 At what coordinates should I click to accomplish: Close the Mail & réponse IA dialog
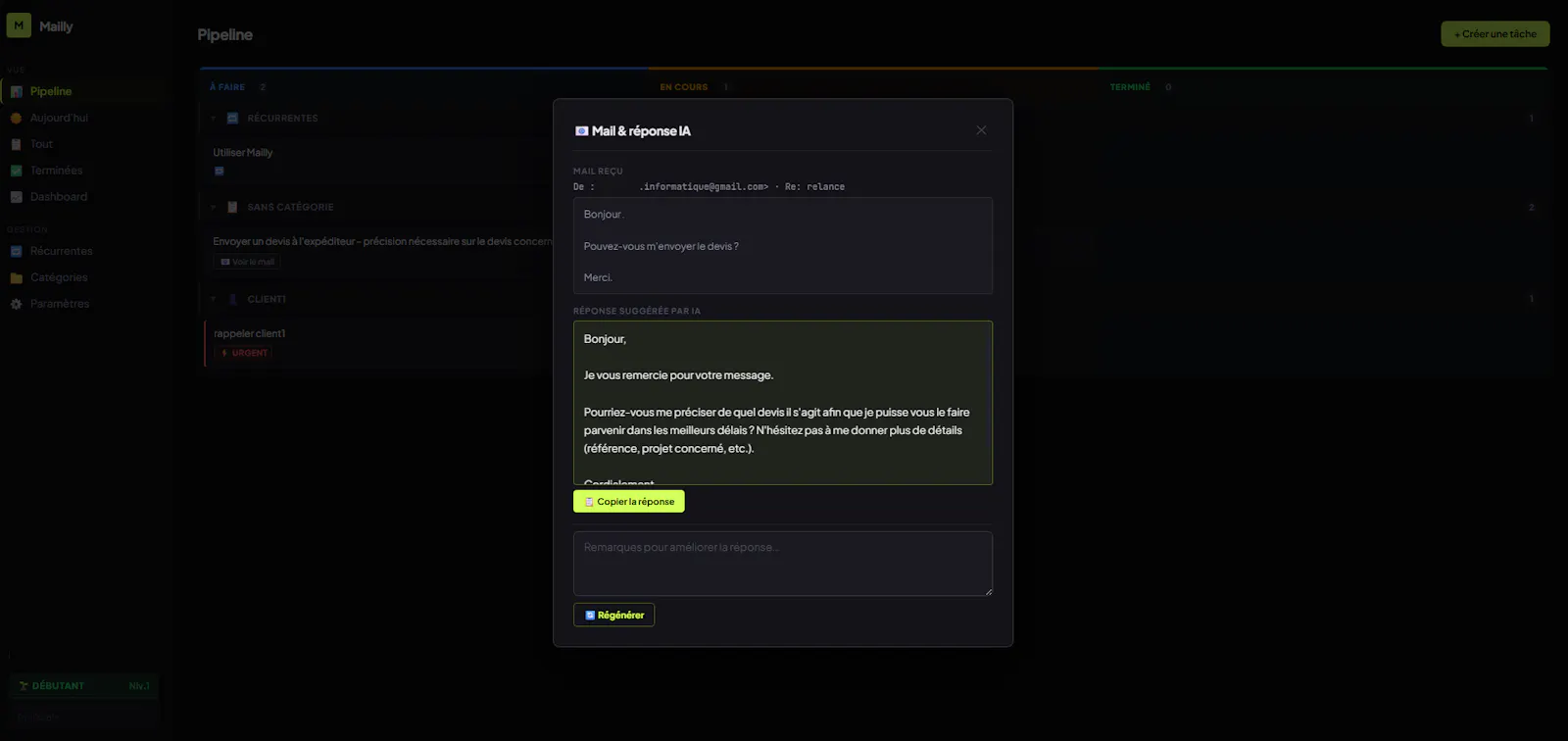981,130
